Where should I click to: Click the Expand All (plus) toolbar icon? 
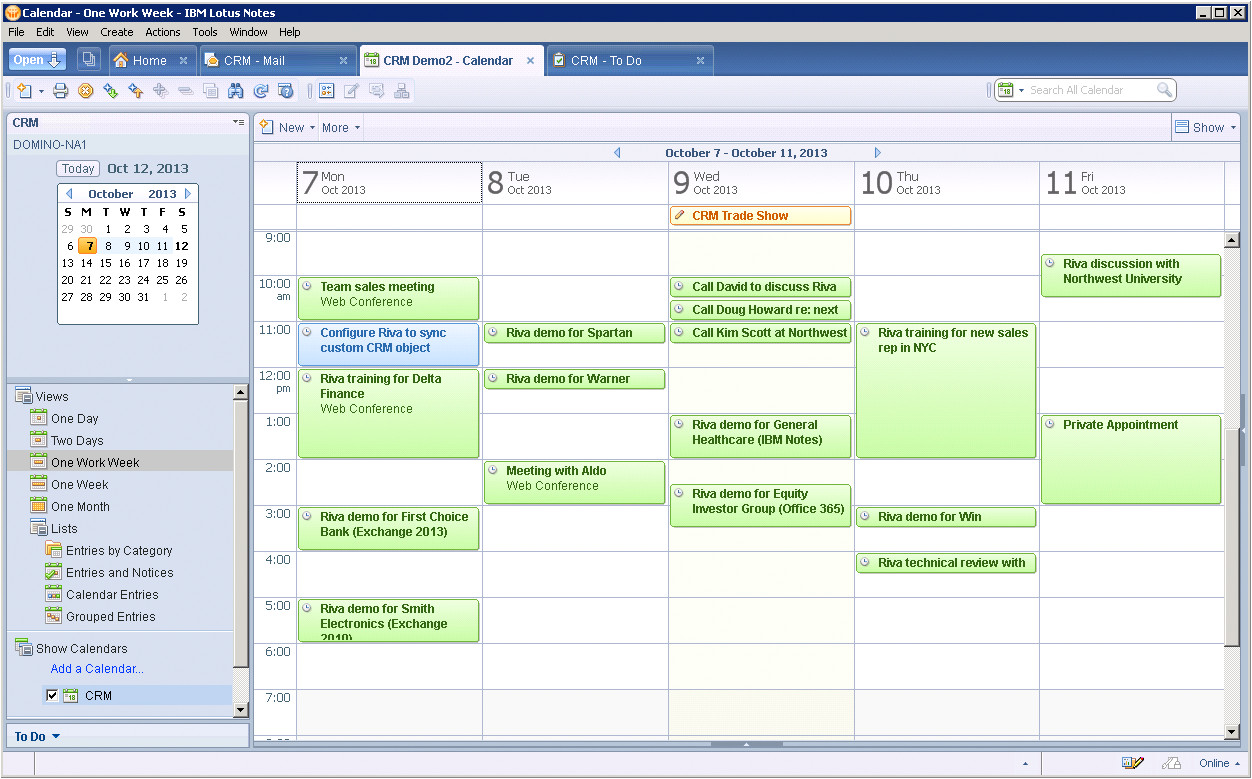(160, 91)
